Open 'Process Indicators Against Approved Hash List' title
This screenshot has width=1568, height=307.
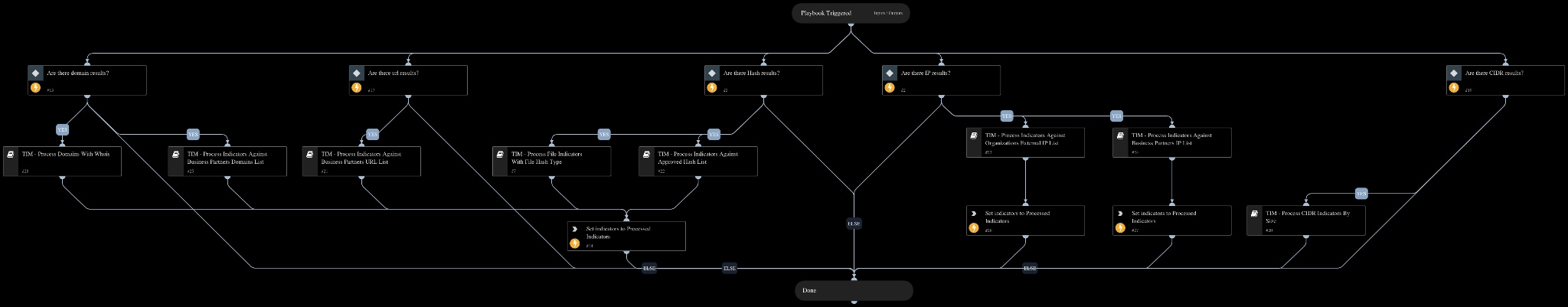(697, 158)
